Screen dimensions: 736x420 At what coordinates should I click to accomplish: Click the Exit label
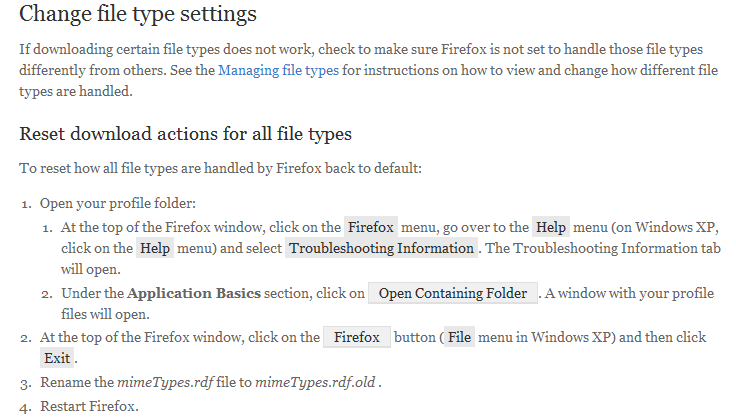click(57, 358)
